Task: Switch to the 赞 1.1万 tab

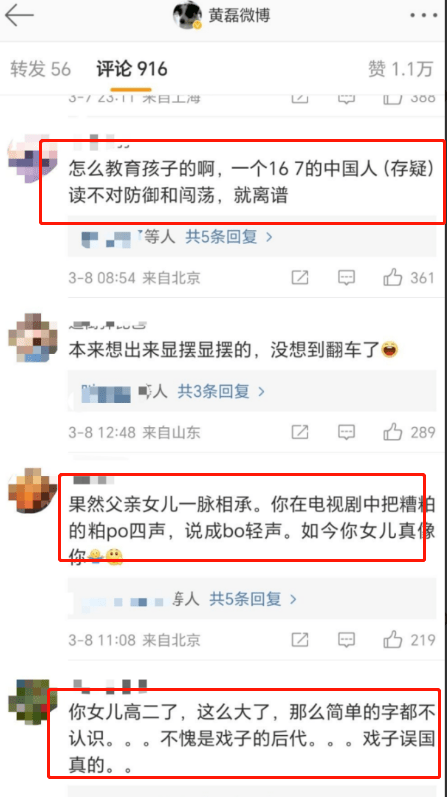Action: [401, 69]
